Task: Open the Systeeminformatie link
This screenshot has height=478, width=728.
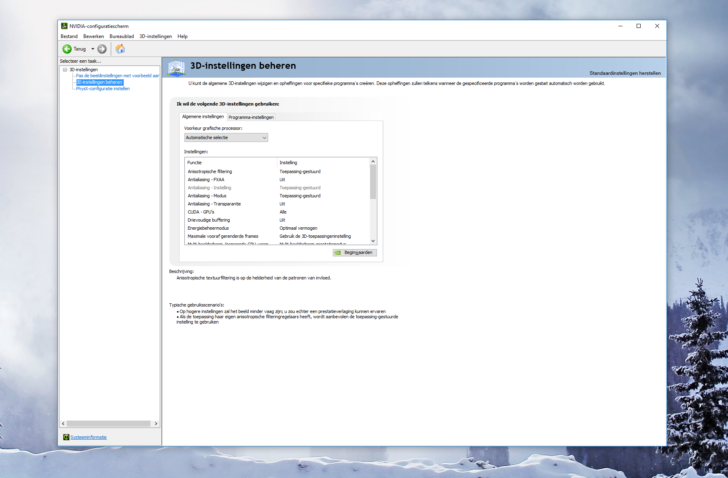Action: 89,437
